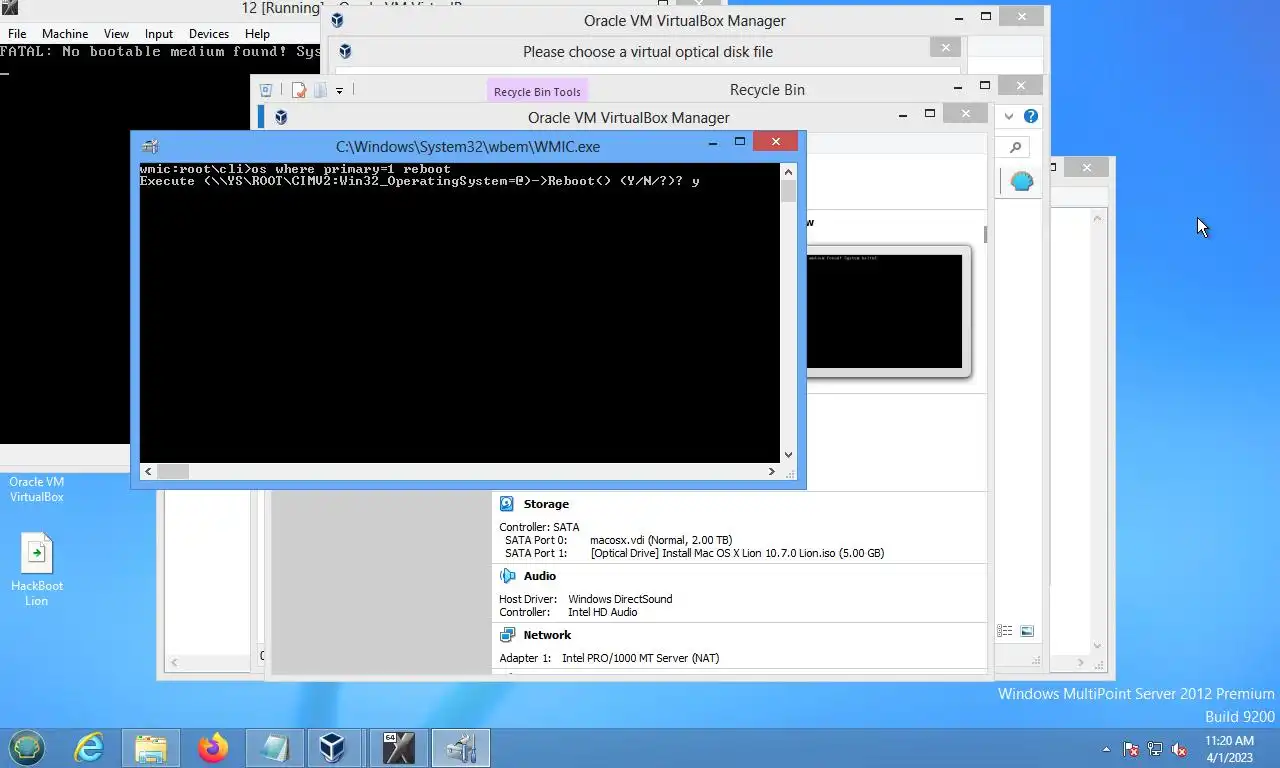Open the Help menu in the VM window
1280x768 pixels.
tap(257, 33)
